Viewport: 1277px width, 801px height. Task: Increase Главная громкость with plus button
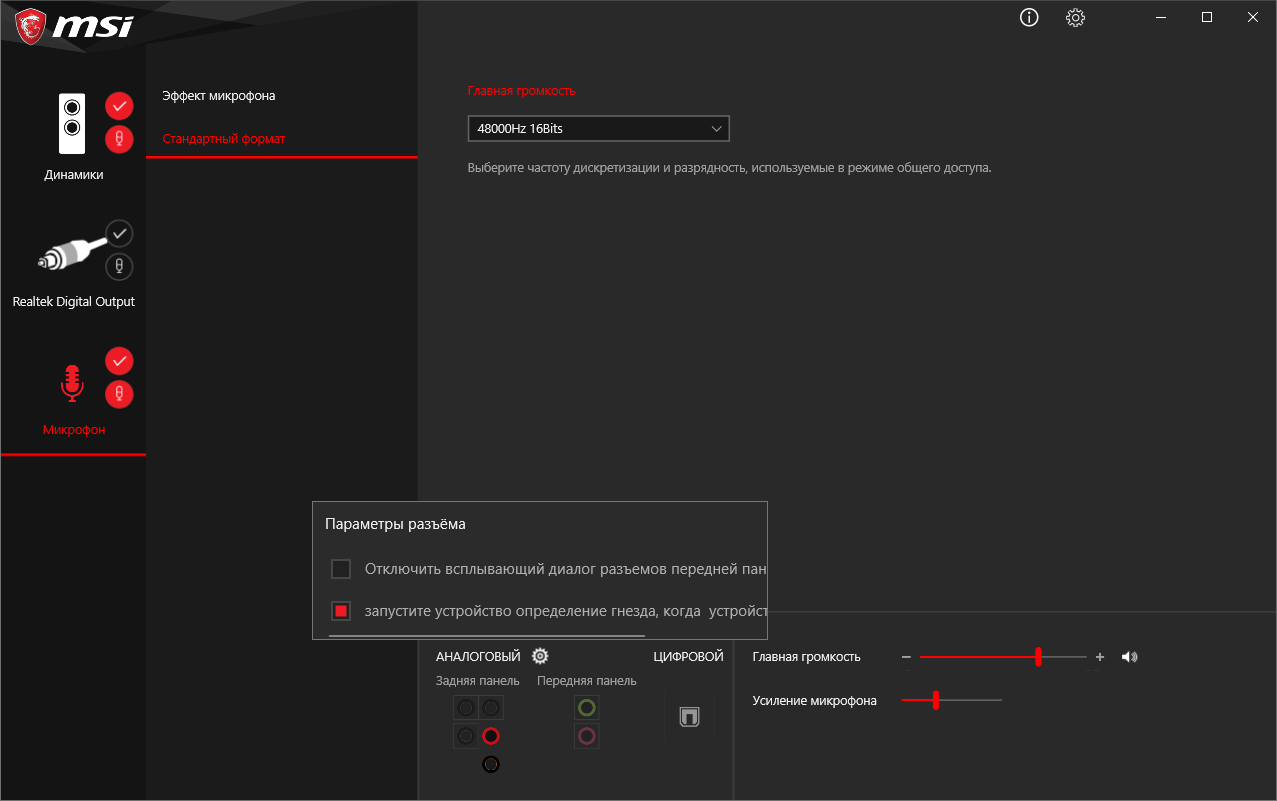(x=1100, y=657)
